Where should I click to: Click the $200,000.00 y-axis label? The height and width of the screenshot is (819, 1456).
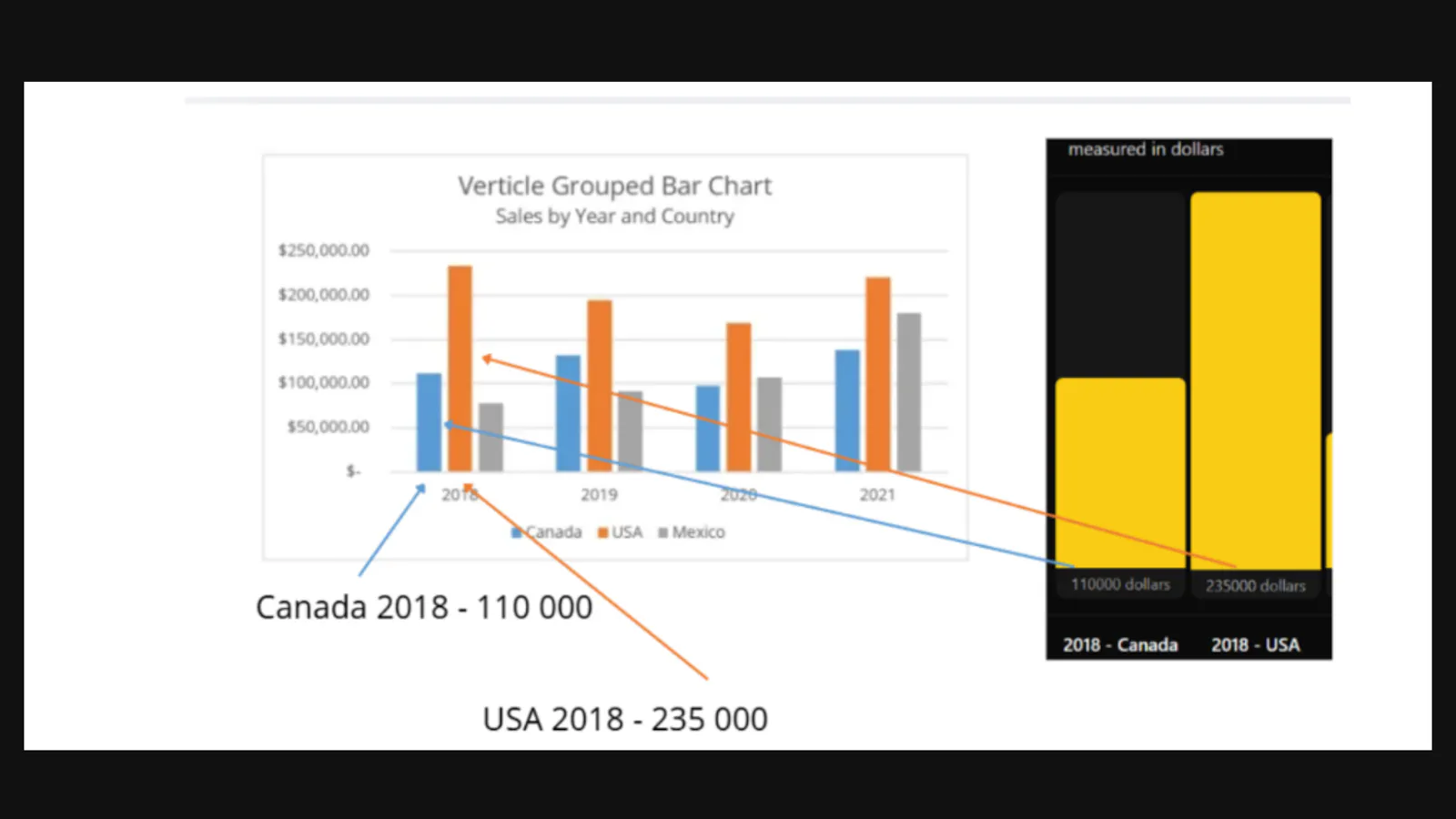coord(324,295)
